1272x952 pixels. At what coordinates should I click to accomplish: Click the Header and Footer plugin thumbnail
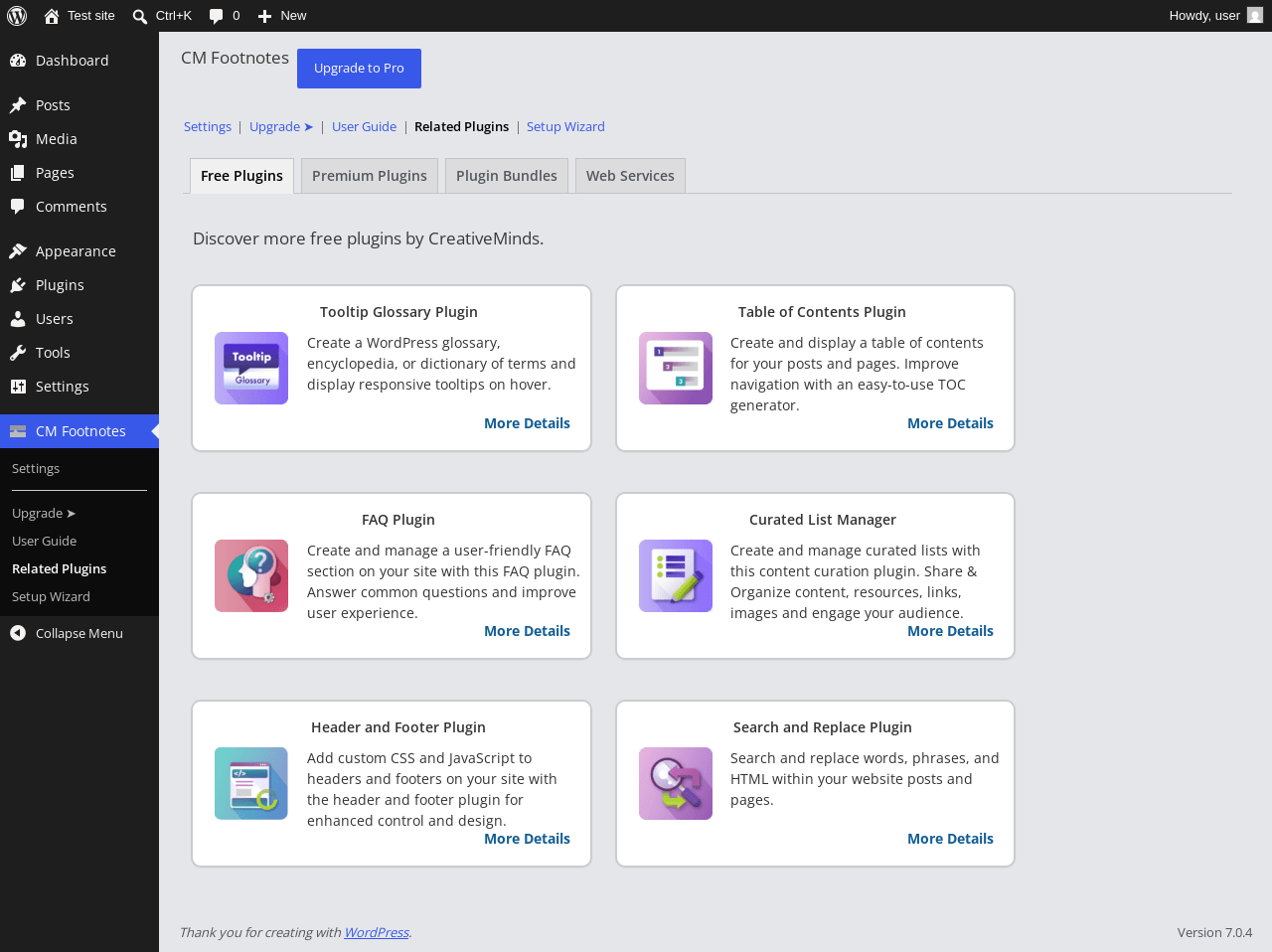[251, 783]
